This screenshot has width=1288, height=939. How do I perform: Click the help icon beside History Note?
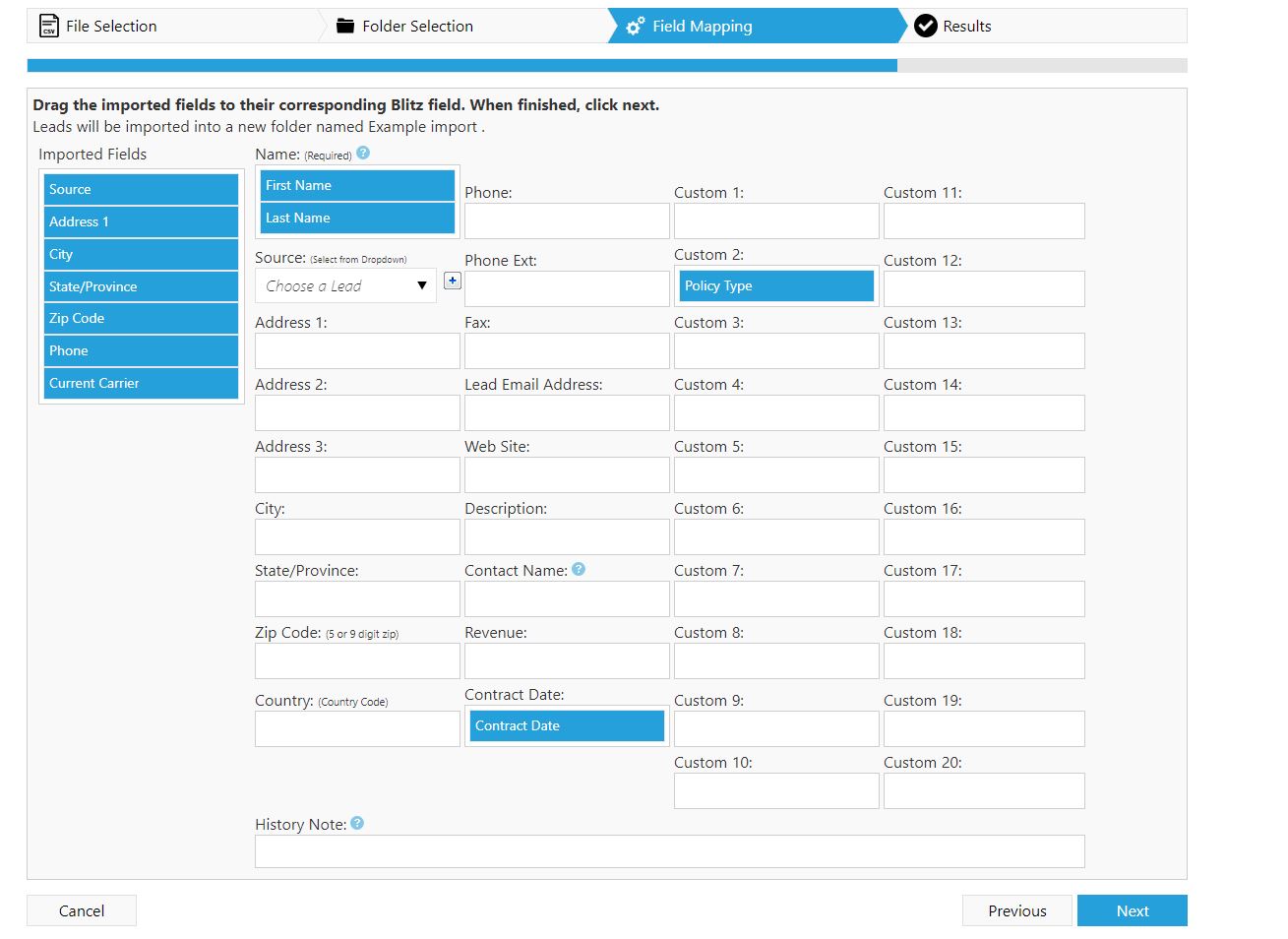357,823
